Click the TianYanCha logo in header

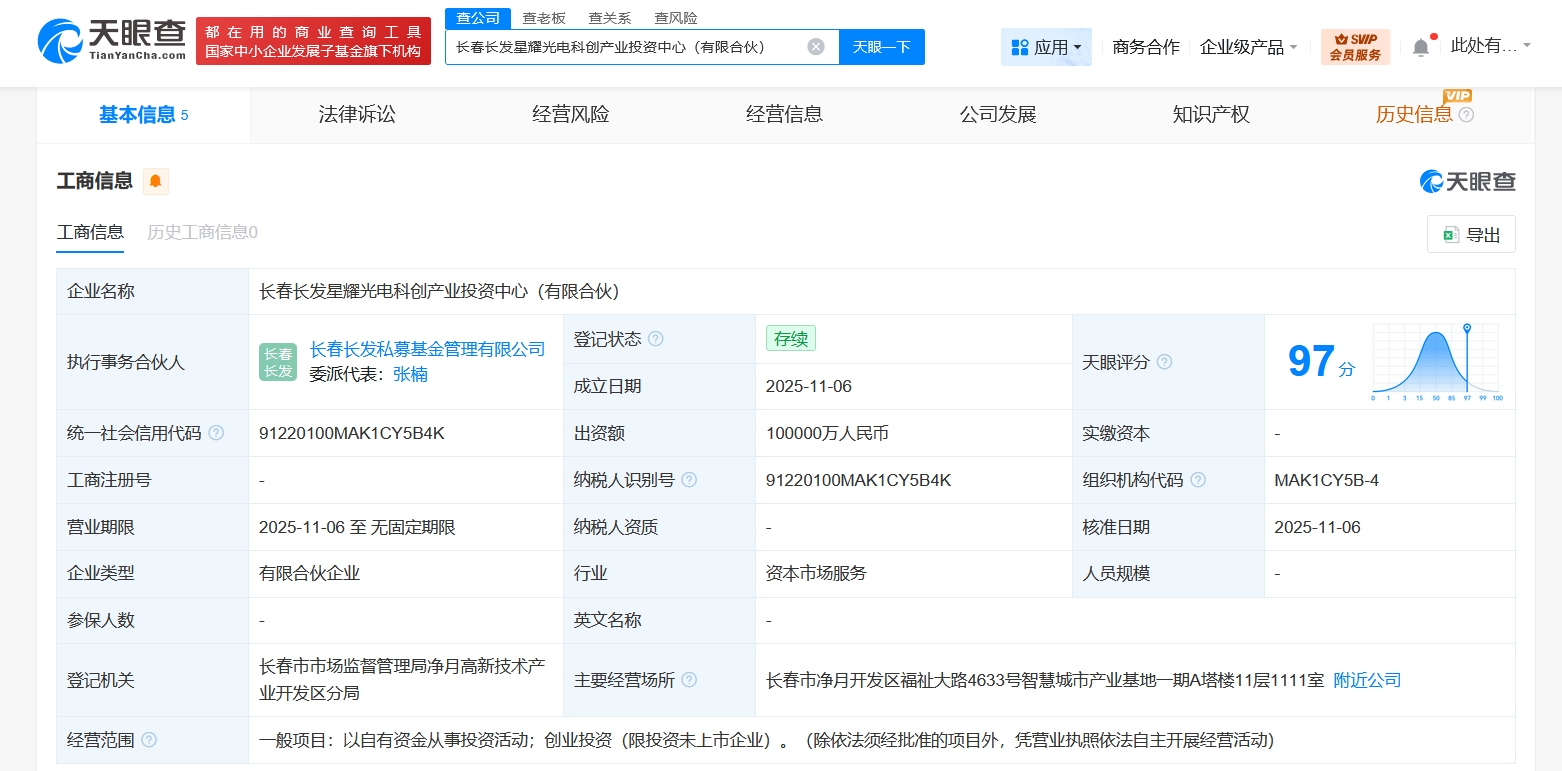[x=112, y=40]
